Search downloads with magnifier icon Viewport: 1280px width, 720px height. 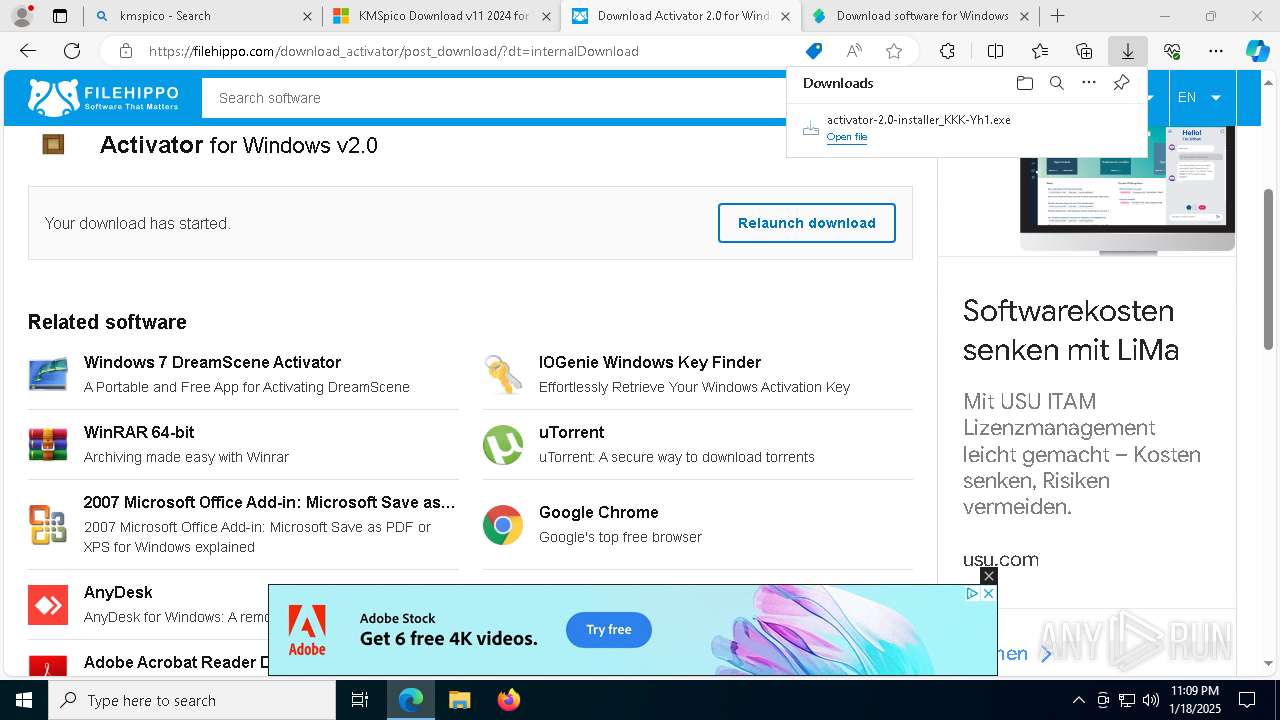tap(1057, 83)
